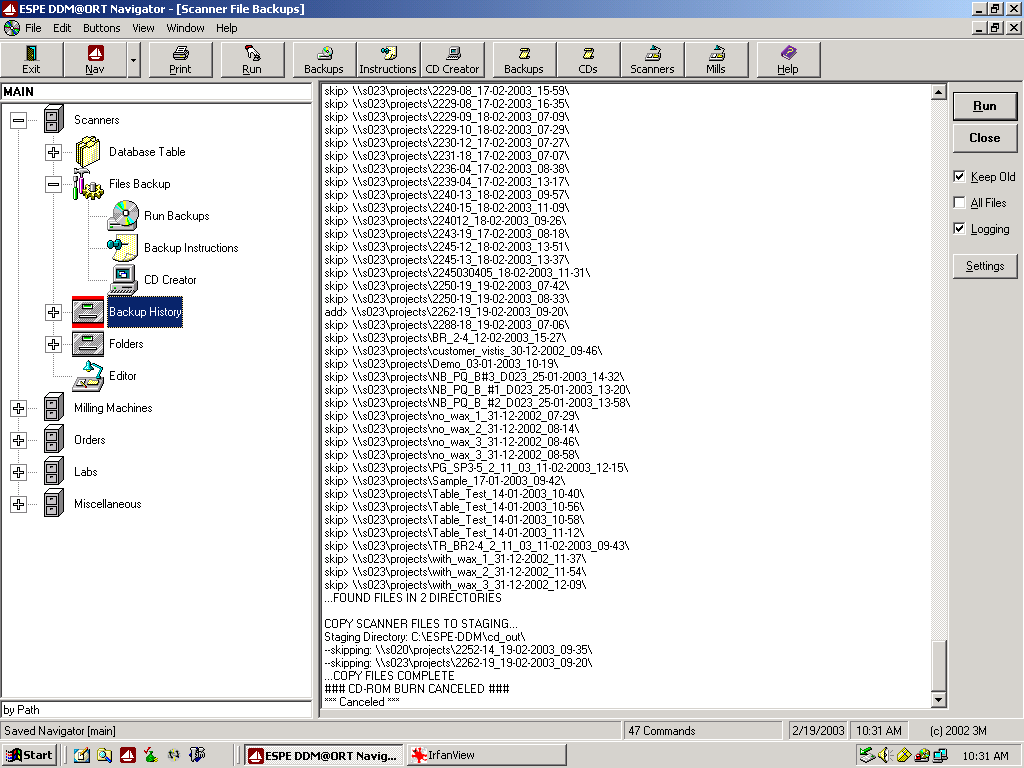The height and width of the screenshot is (768, 1024).
Task: Open the Windows Start menu
Action: point(30,755)
